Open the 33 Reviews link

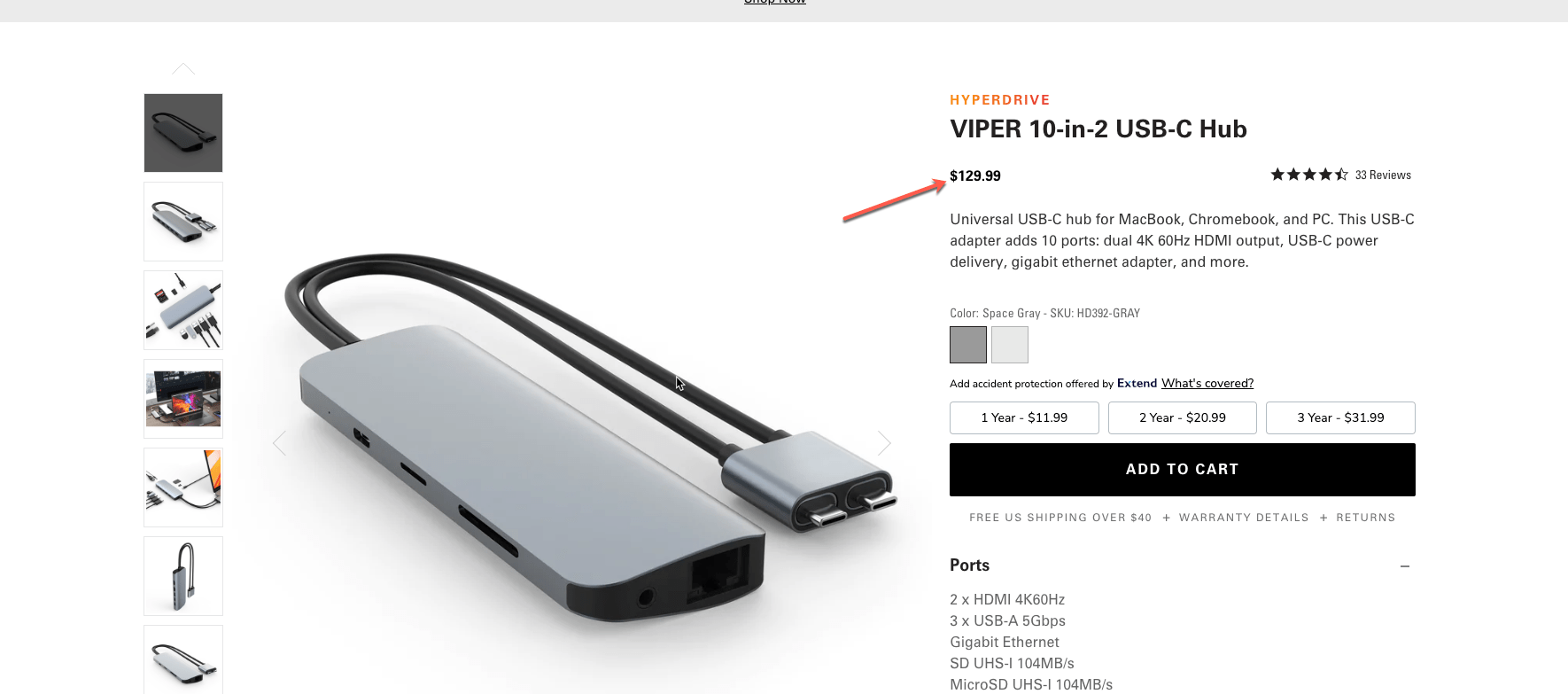[1383, 175]
